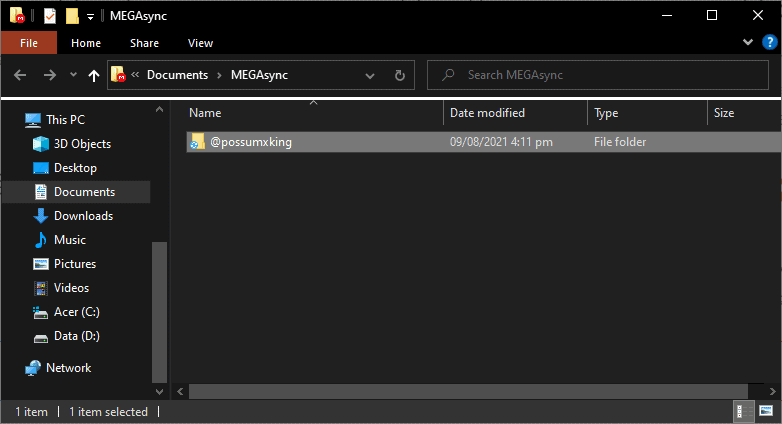The height and width of the screenshot is (424, 782).
Task: Go up one level with up arrow
Action: tap(93, 75)
